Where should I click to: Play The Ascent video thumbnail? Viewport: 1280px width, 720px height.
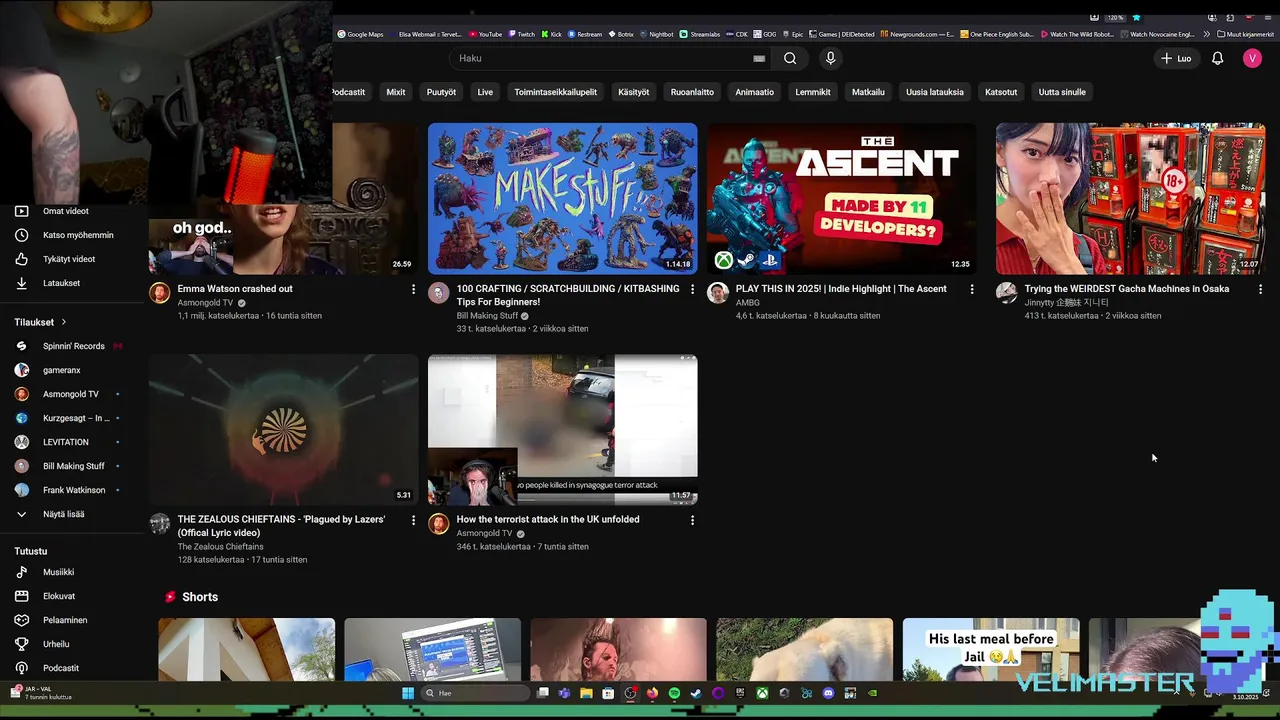tap(841, 198)
